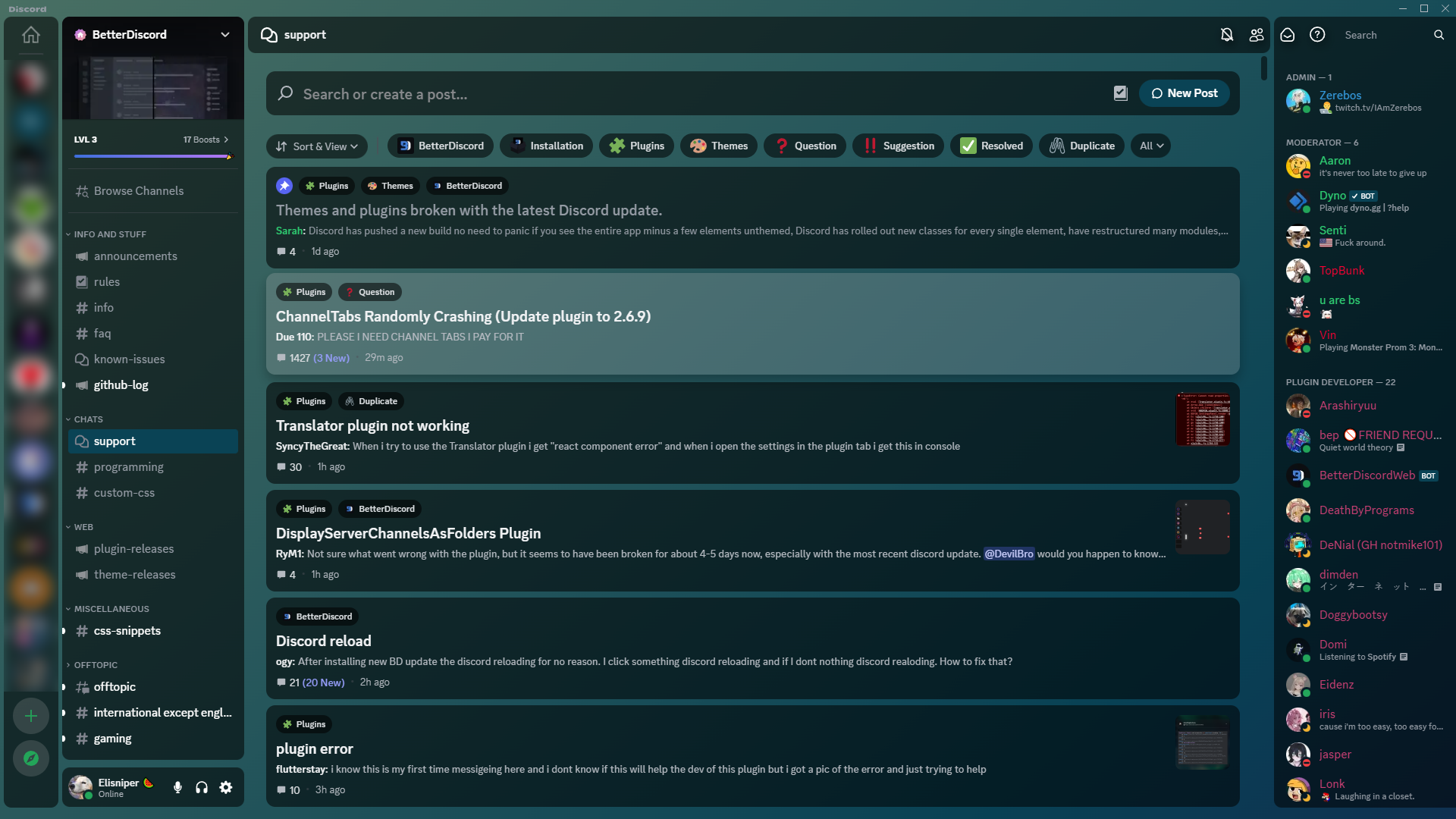Go to Discord home icon
The width and height of the screenshot is (1456, 819).
31,35
